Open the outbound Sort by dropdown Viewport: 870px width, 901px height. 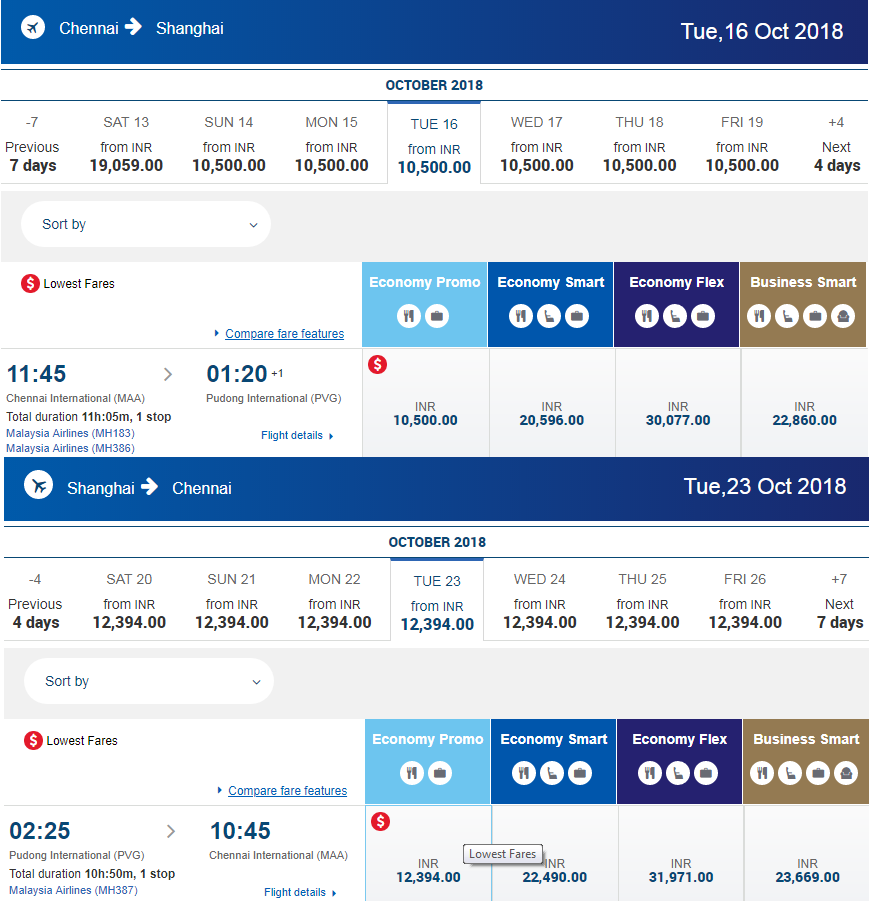click(146, 224)
